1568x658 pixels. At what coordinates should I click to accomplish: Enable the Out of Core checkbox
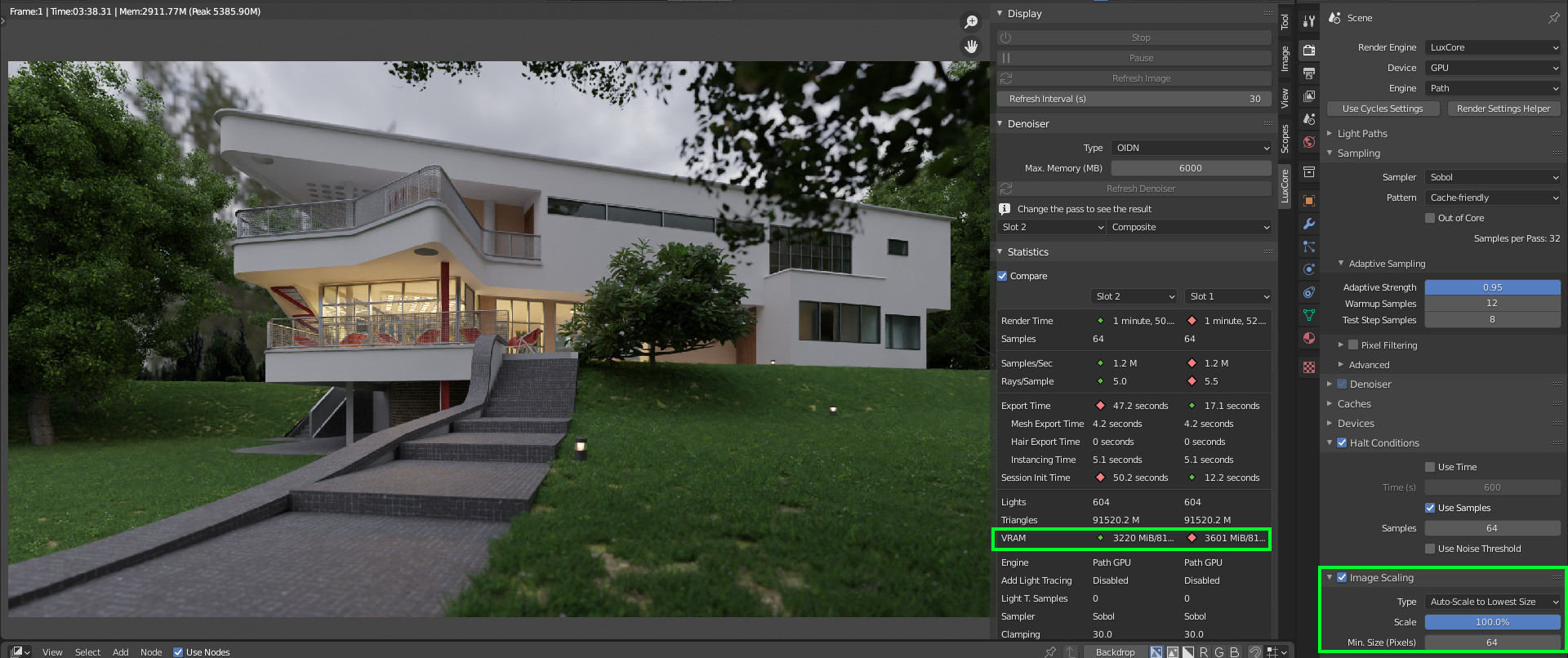pyautogui.click(x=1430, y=218)
